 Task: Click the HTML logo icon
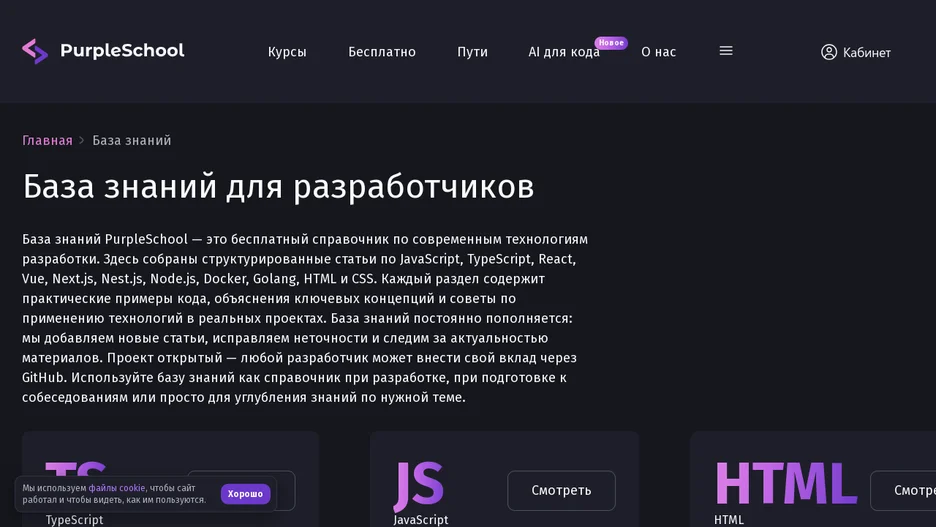point(786,483)
